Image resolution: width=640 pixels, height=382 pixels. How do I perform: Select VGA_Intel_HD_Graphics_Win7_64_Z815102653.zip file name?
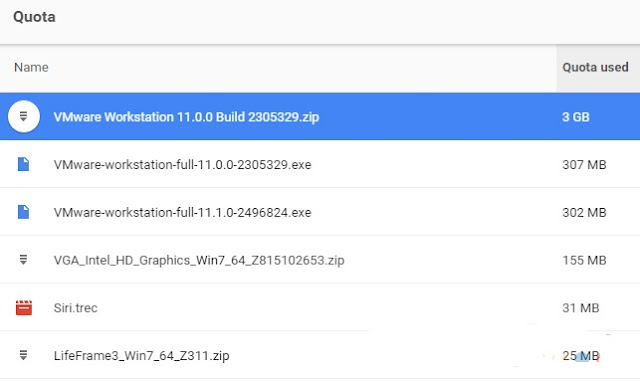pos(199,260)
